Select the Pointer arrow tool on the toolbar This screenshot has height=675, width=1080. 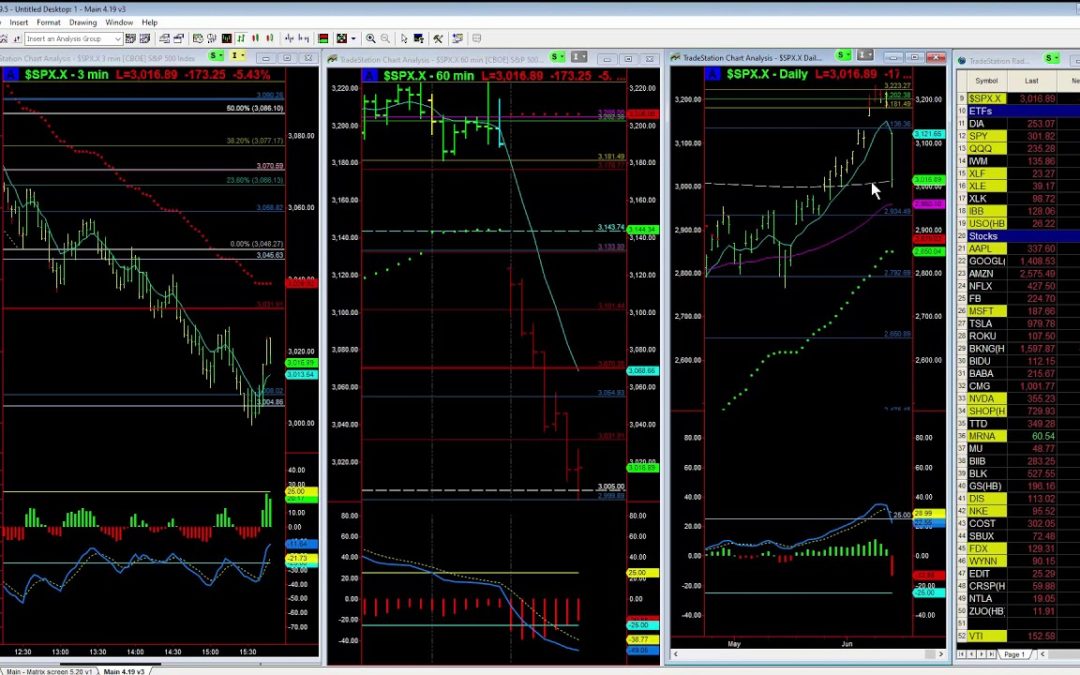point(403,39)
